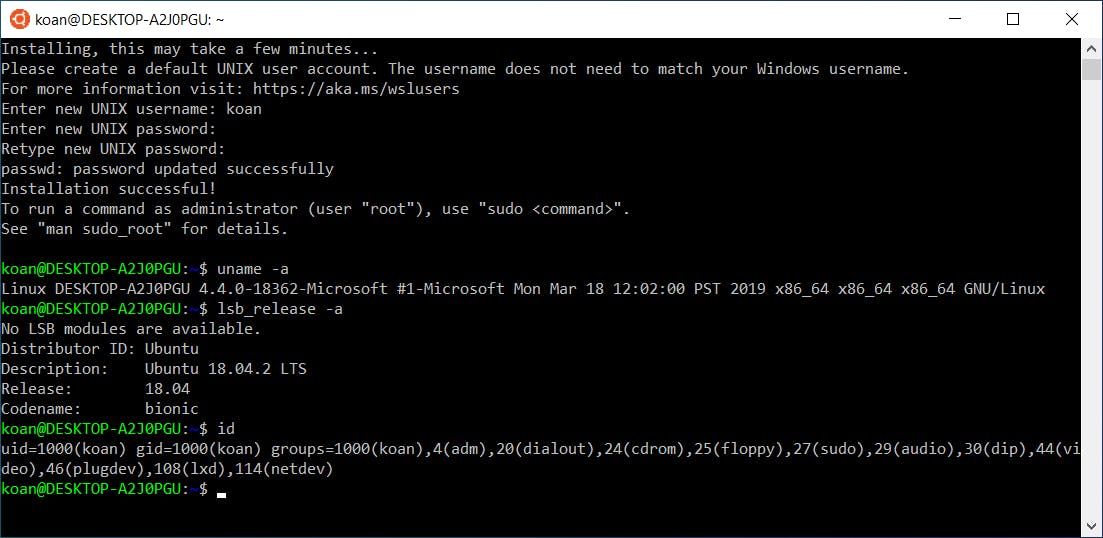The height and width of the screenshot is (538, 1103).
Task: Click the Ubuntu logo in the title bar
Action: [18, 19]
